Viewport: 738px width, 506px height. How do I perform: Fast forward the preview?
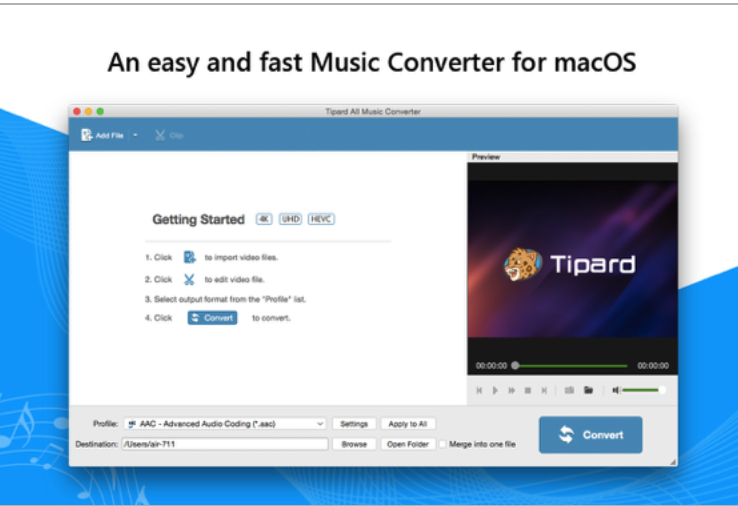point(512,390)
